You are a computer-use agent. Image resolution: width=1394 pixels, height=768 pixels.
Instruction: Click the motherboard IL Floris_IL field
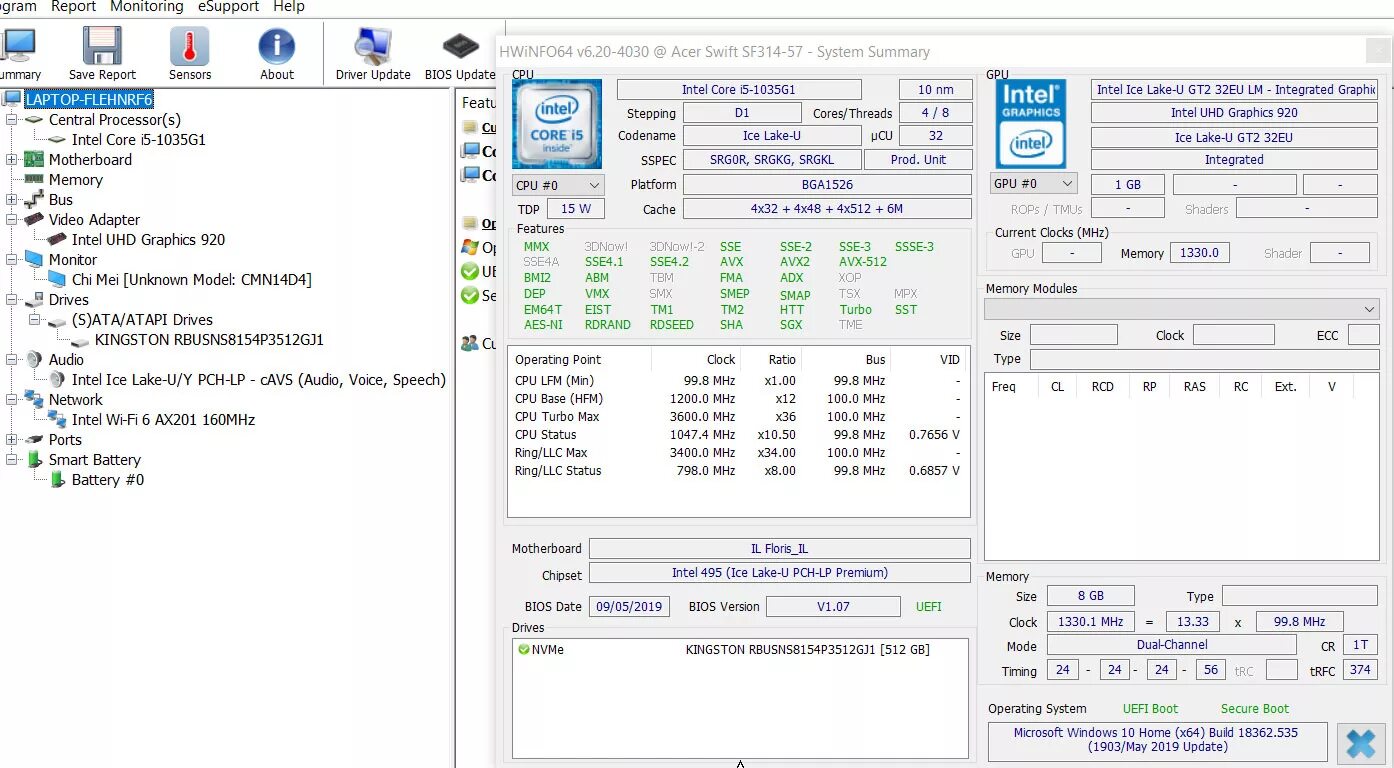pos(779,549)
